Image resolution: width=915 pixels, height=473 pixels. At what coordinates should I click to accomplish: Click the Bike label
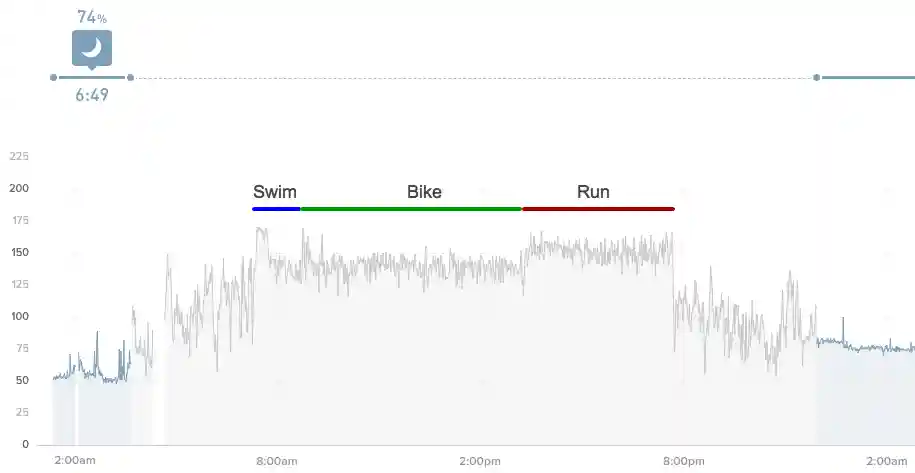pos(424,192)
